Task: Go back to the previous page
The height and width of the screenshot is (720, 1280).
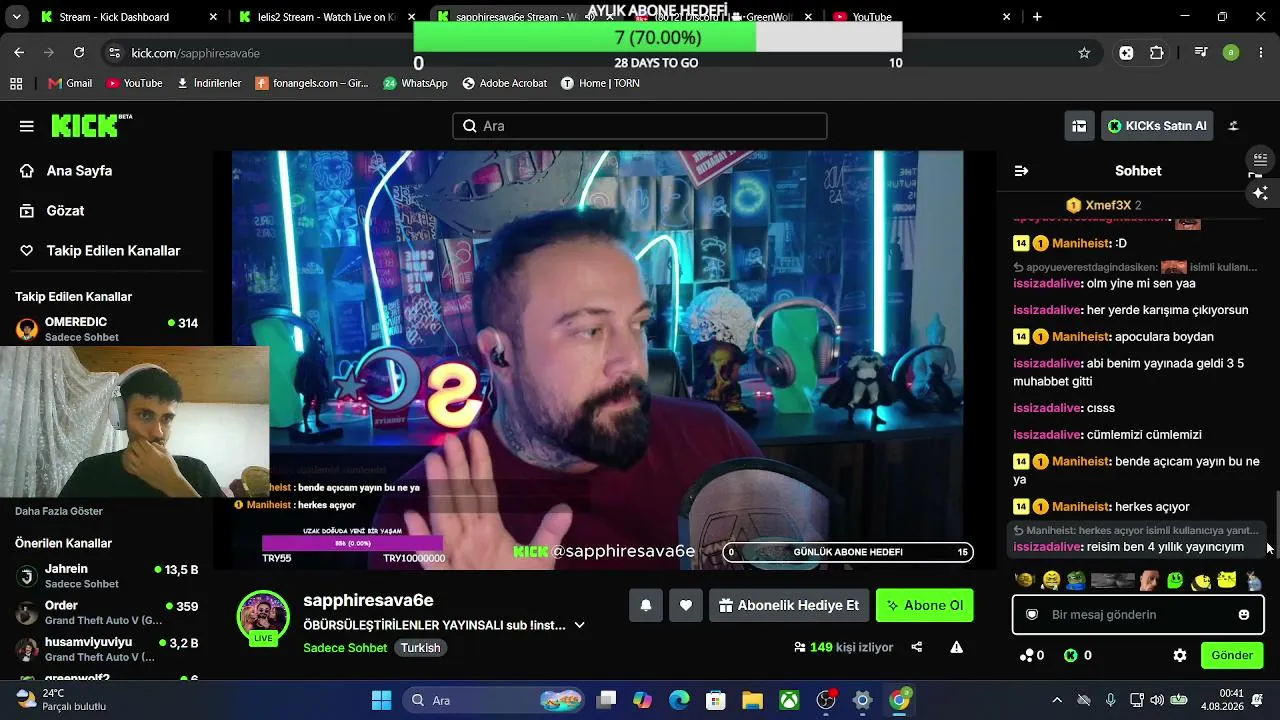Action: (19, 53)
